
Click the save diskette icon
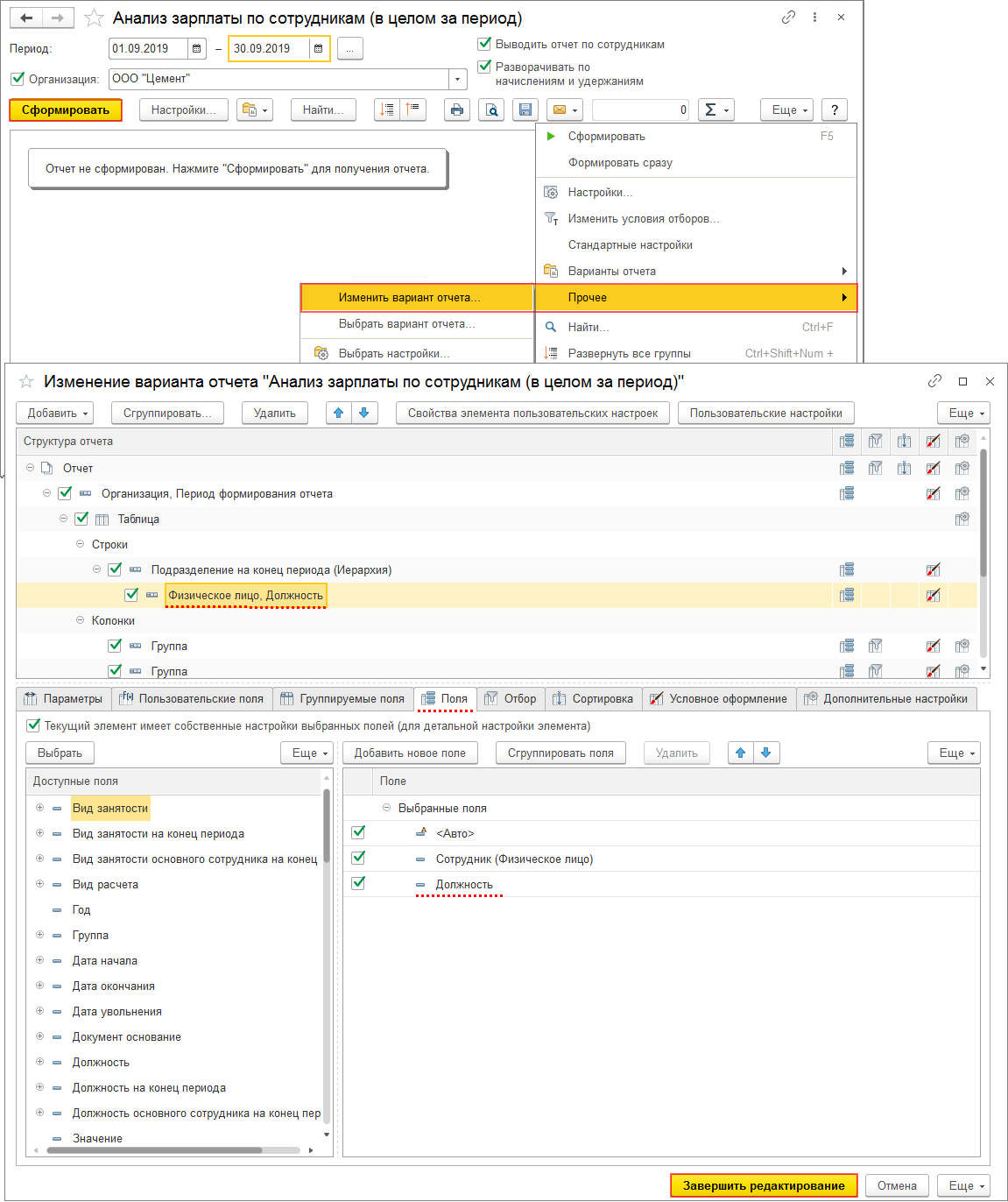(525, 110)
